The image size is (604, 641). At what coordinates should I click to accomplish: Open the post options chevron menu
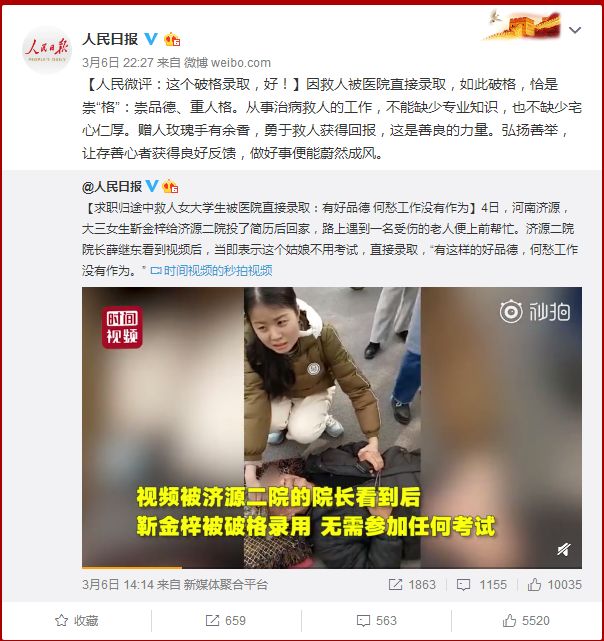point(575,30)
